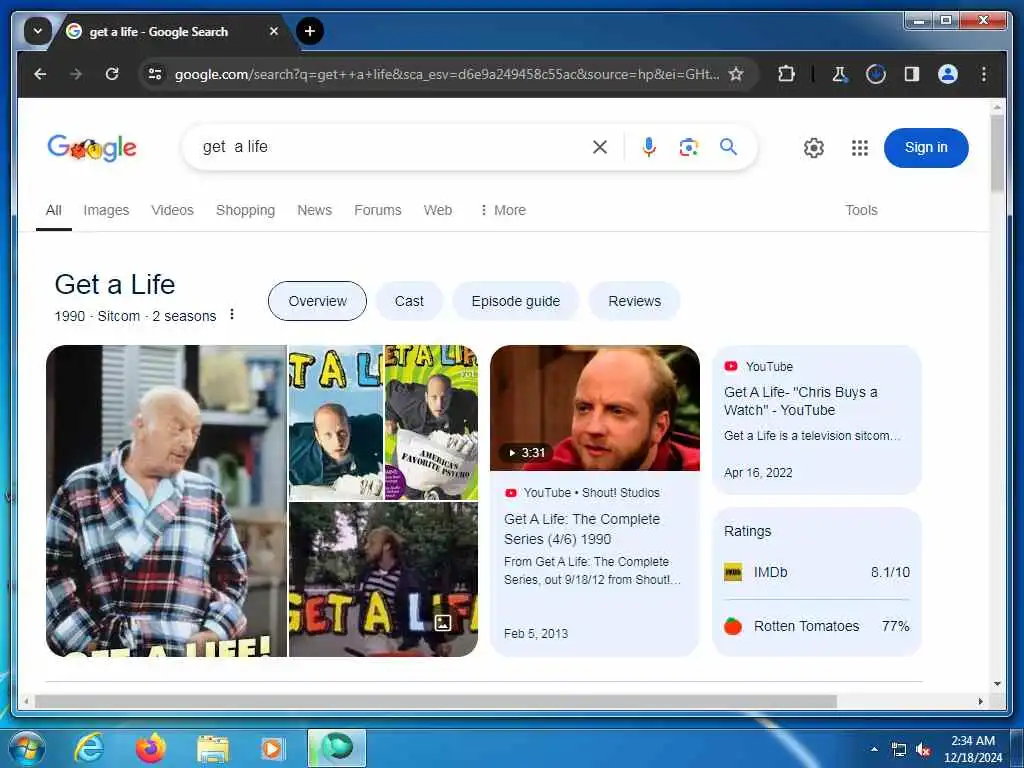The width and height of the screenshot is (1024, 768).
Task: Open the Google apps grid
Action: coord(860,148)
